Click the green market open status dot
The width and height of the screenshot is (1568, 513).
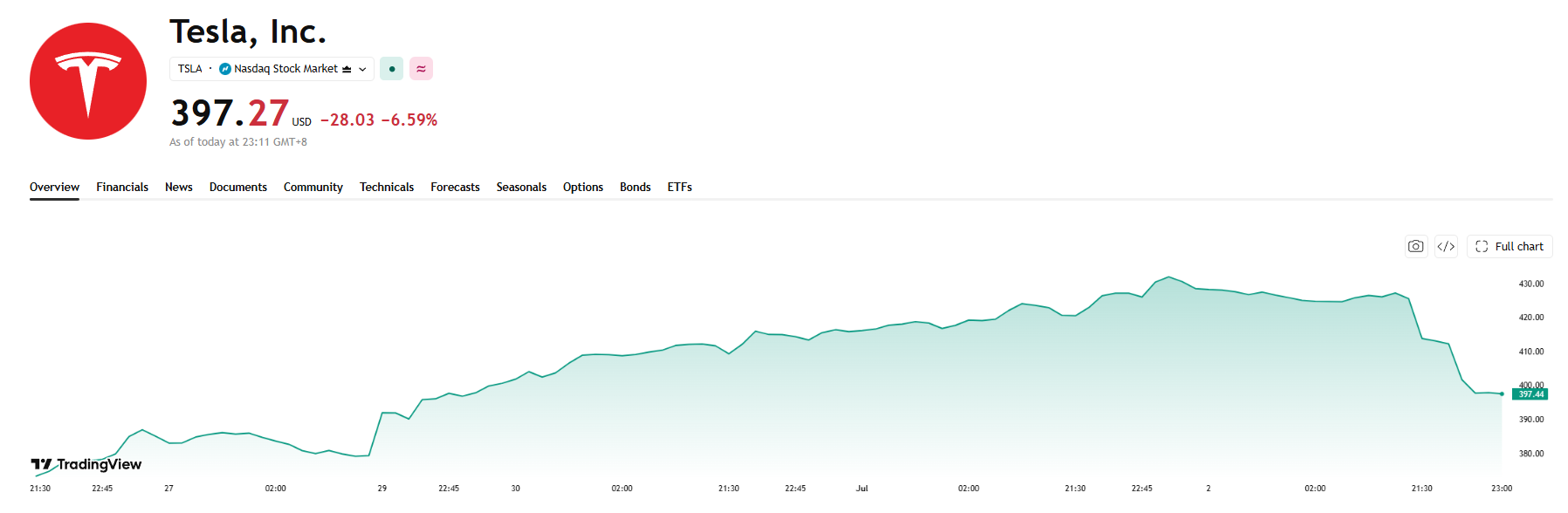click(391, 69)
